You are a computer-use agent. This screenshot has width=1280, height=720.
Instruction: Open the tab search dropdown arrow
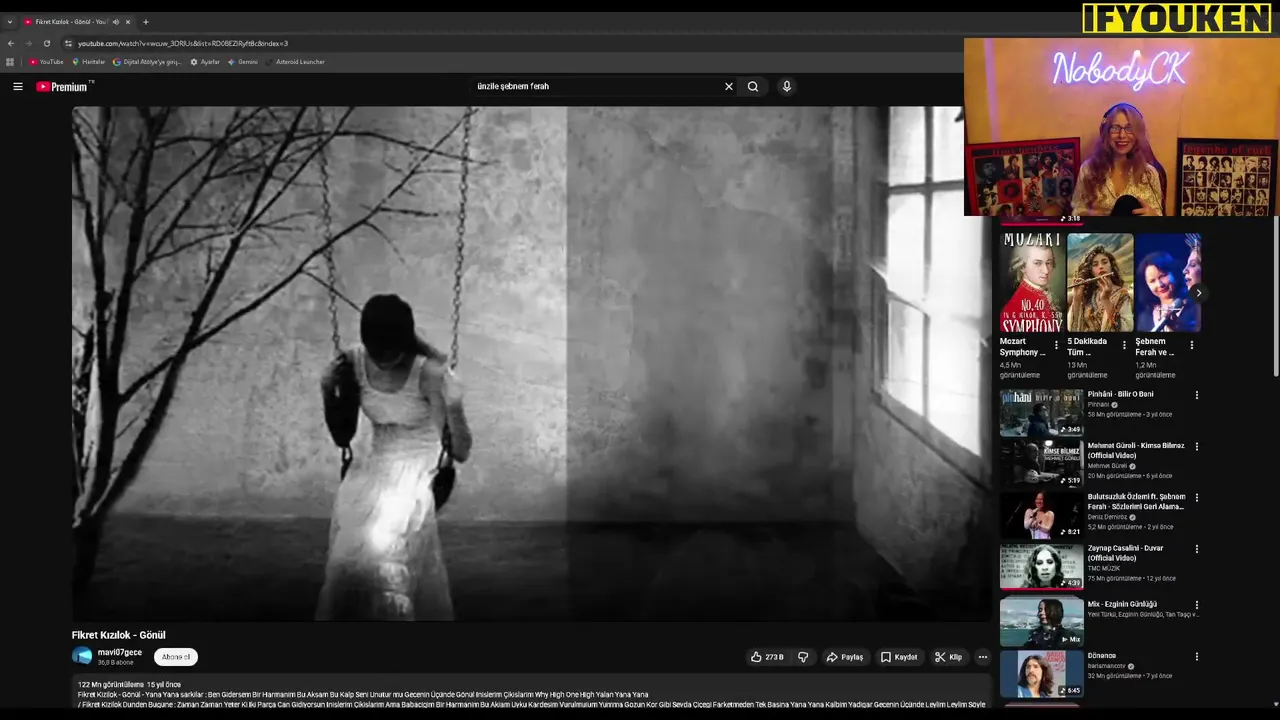tap(10, 21)
